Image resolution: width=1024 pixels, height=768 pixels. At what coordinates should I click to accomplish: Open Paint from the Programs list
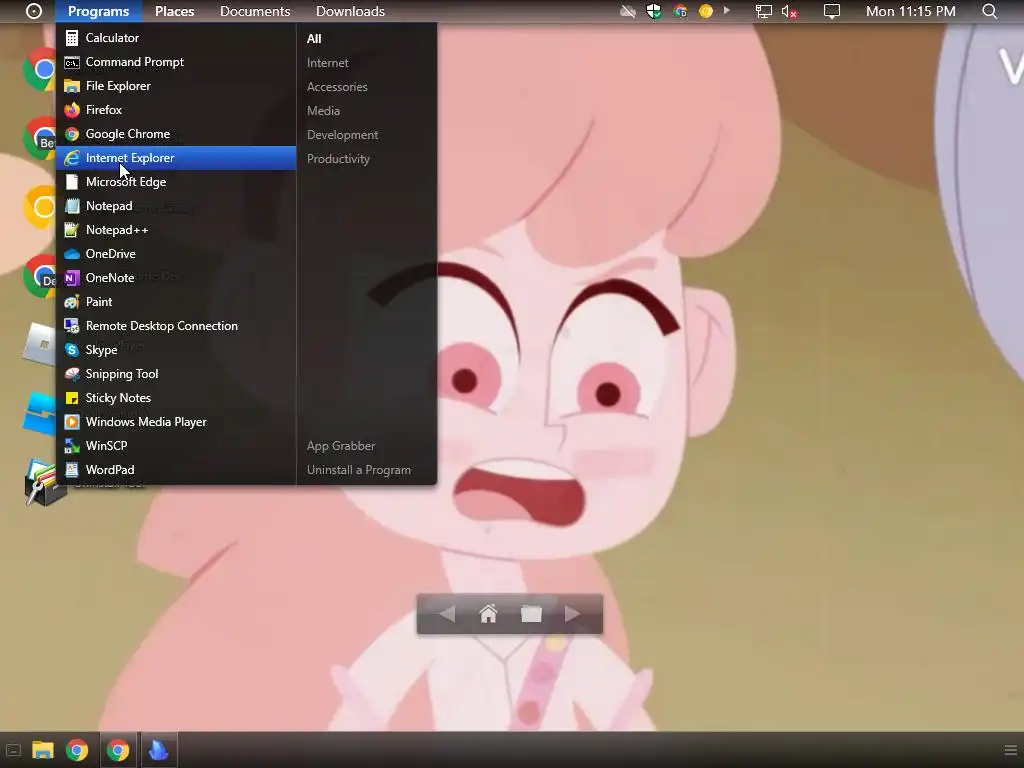pos(176,302)
